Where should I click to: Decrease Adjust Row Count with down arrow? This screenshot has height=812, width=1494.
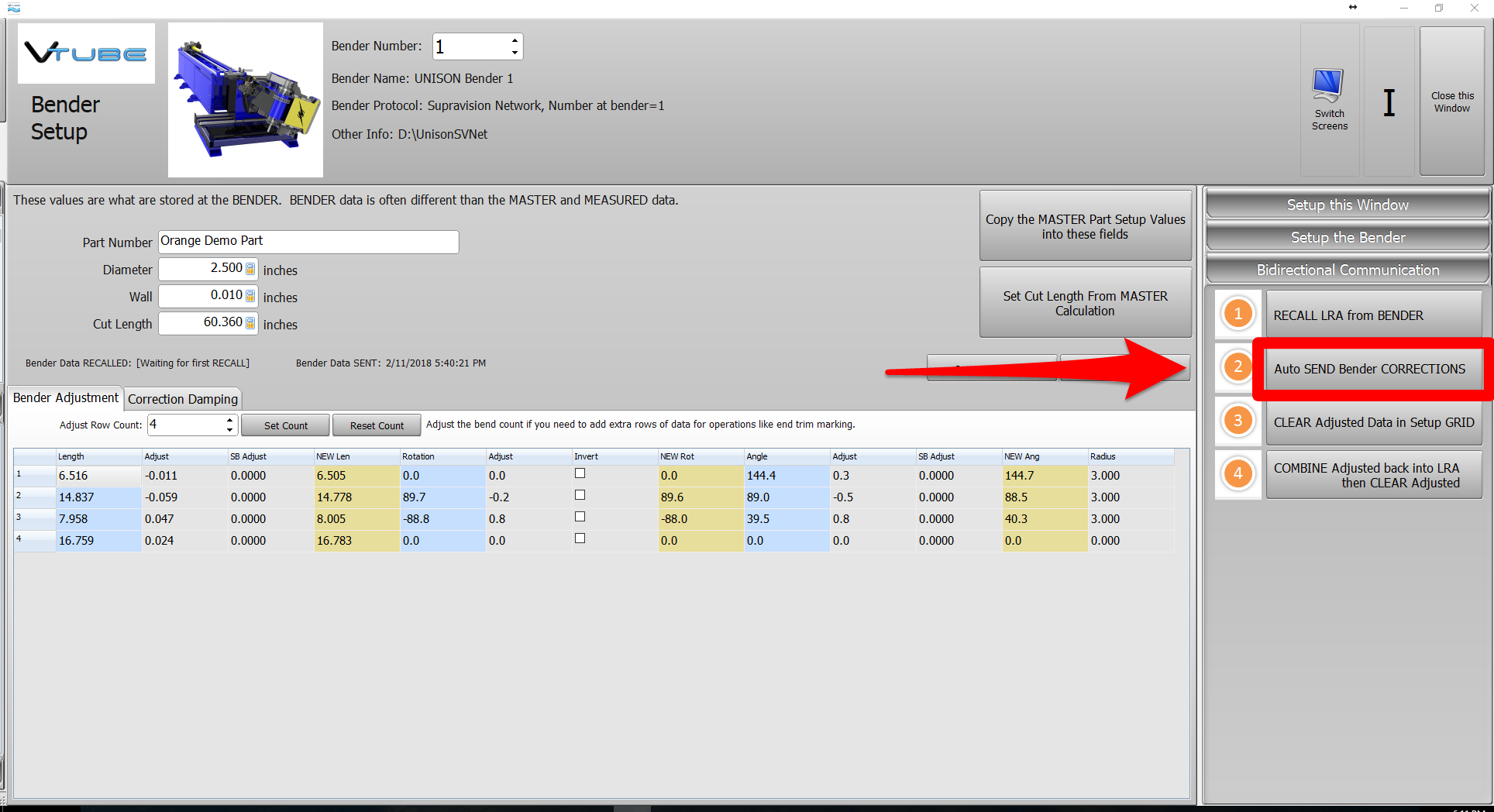pos(229,429)
